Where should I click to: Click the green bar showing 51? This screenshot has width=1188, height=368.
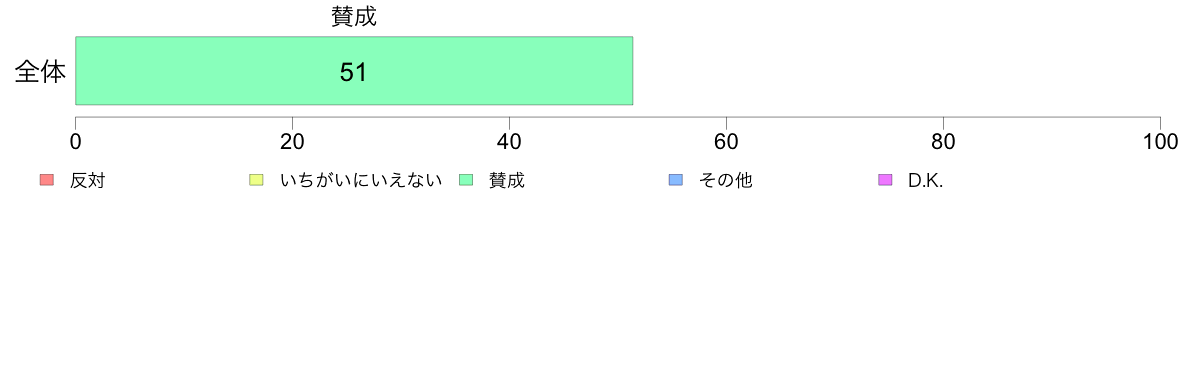tap(354, 70)
